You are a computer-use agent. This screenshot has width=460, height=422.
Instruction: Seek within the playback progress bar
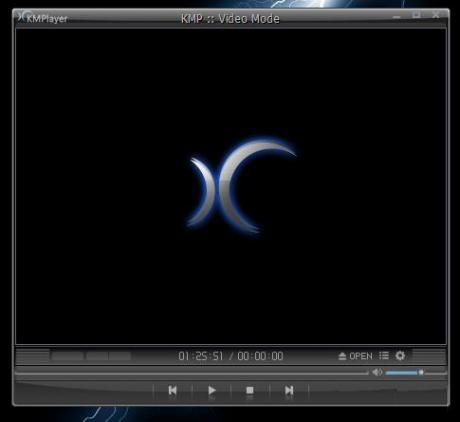192,372
